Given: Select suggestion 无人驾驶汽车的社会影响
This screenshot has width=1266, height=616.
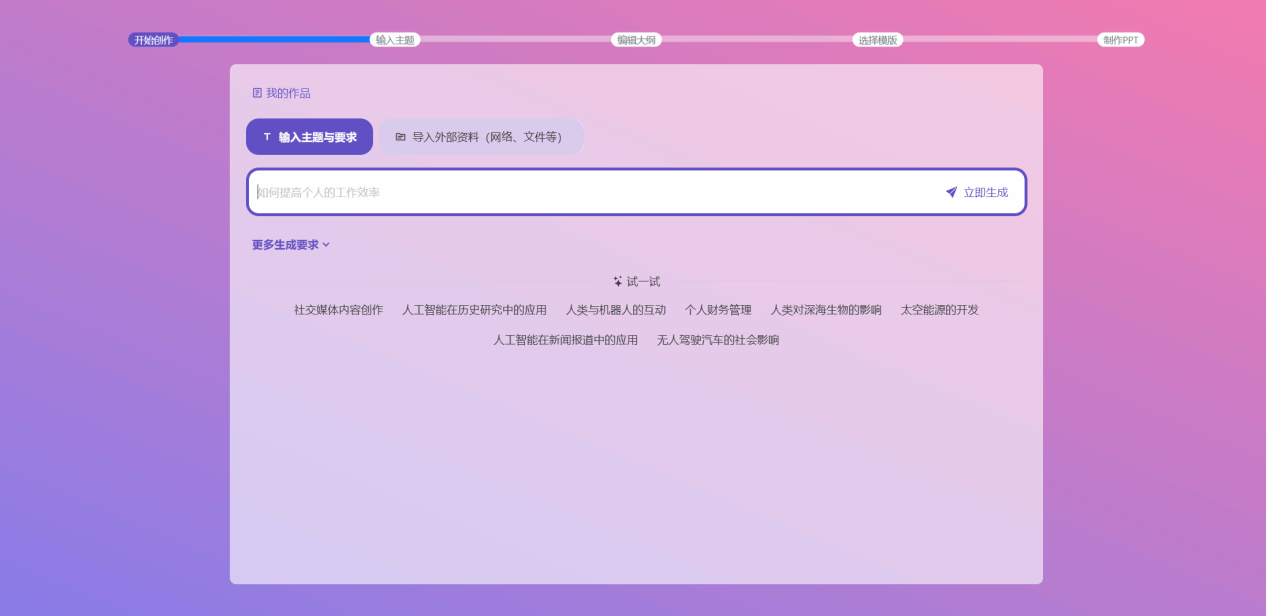Looking at the screenshot, I should click(x=717, y=340).
